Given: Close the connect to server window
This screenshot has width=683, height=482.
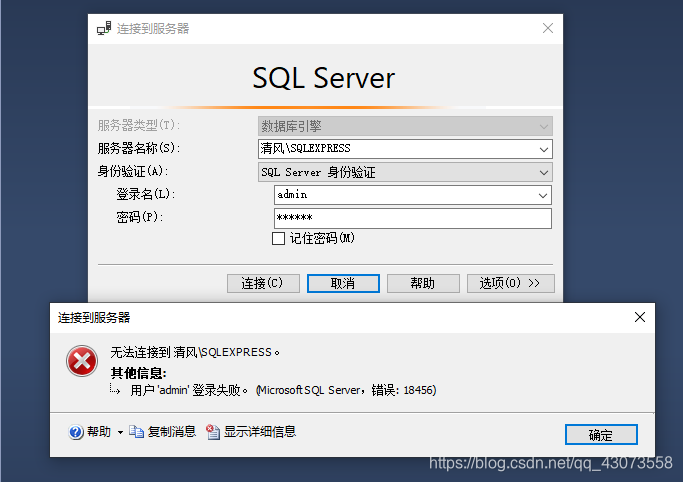Looking at the screenshot, I should click(x=548, y=28).
